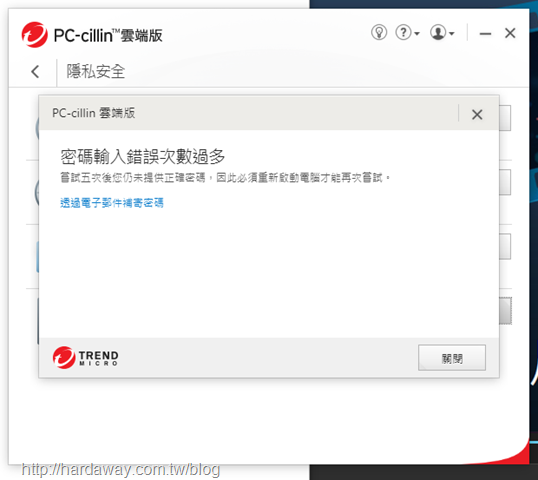Click the PC-cillin 雲端版 dialog title bar
538x480 pixels.
248,113
